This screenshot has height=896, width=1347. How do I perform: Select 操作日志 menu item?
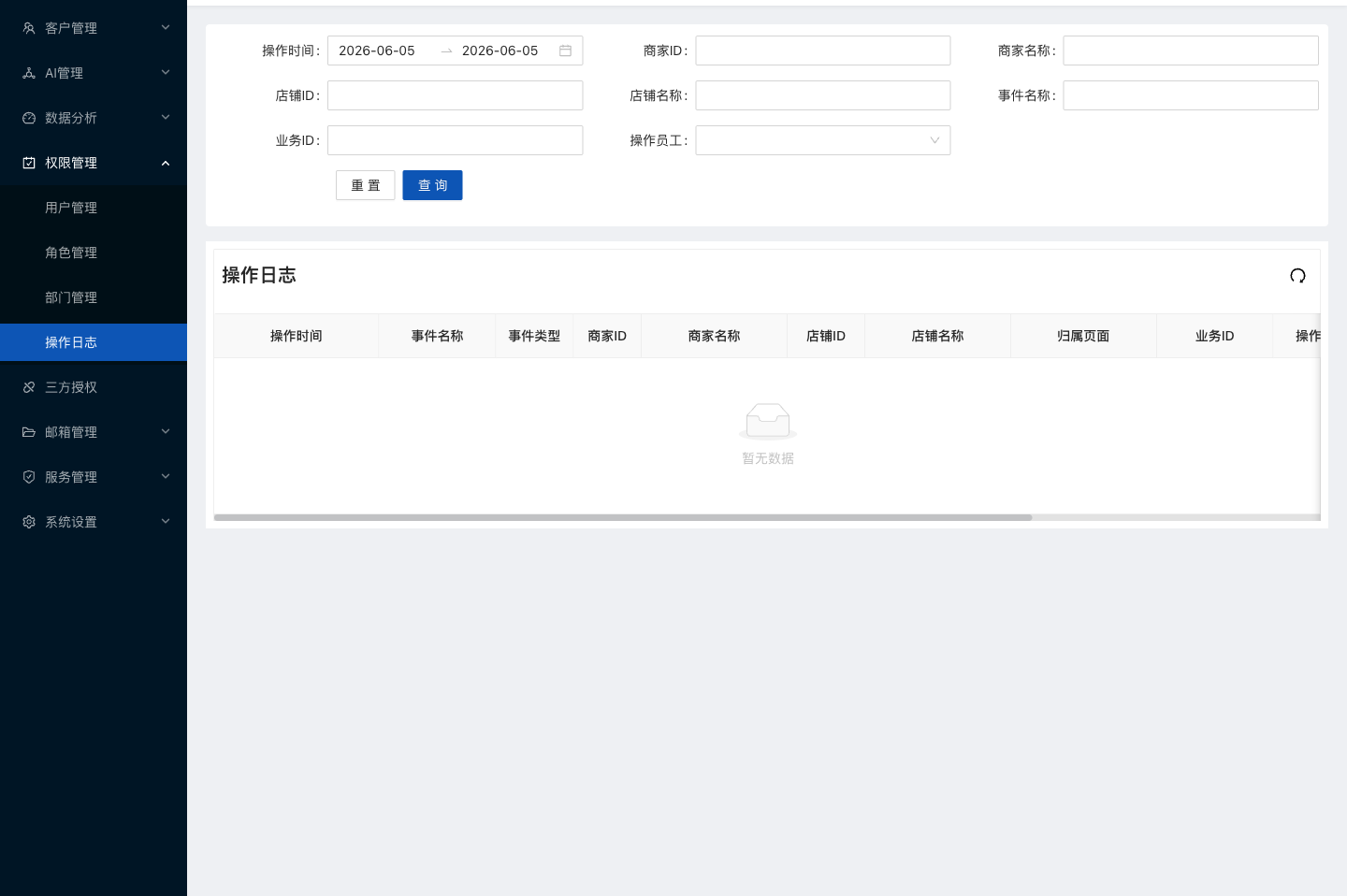94,342
